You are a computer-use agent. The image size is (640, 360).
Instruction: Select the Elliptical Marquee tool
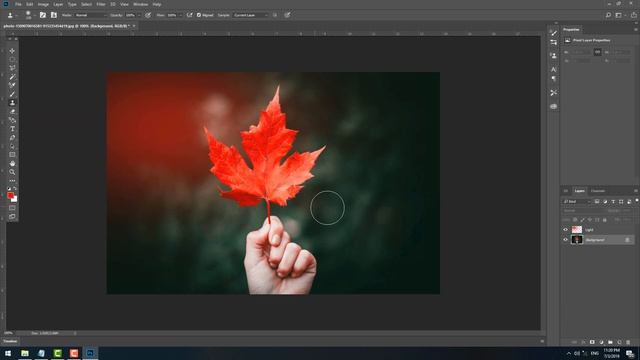point(12,60)
